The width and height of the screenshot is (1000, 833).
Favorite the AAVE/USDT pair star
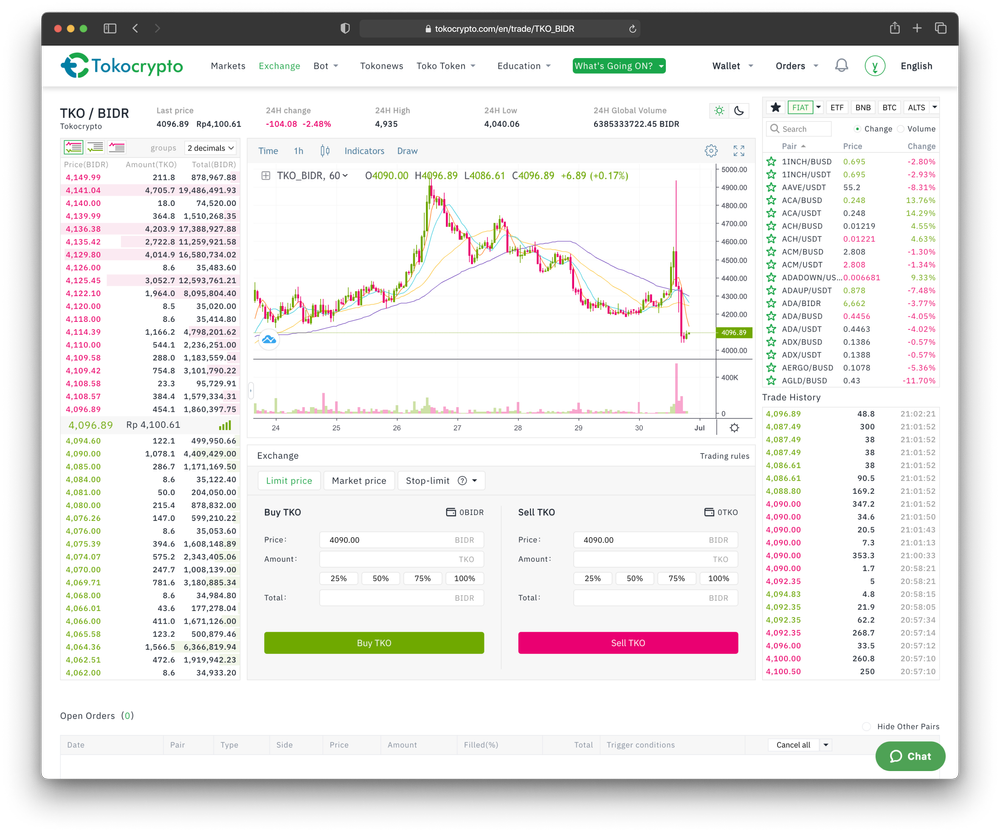tap(771, 188)
